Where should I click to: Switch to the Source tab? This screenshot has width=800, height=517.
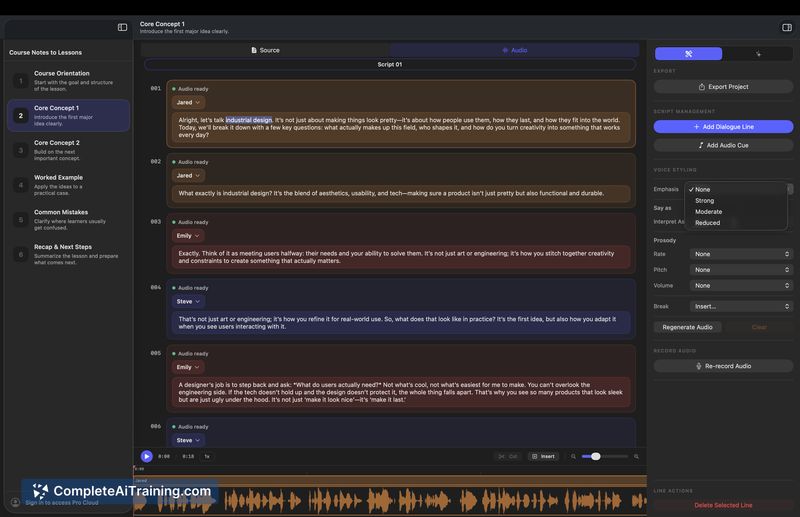pos(265,50)
